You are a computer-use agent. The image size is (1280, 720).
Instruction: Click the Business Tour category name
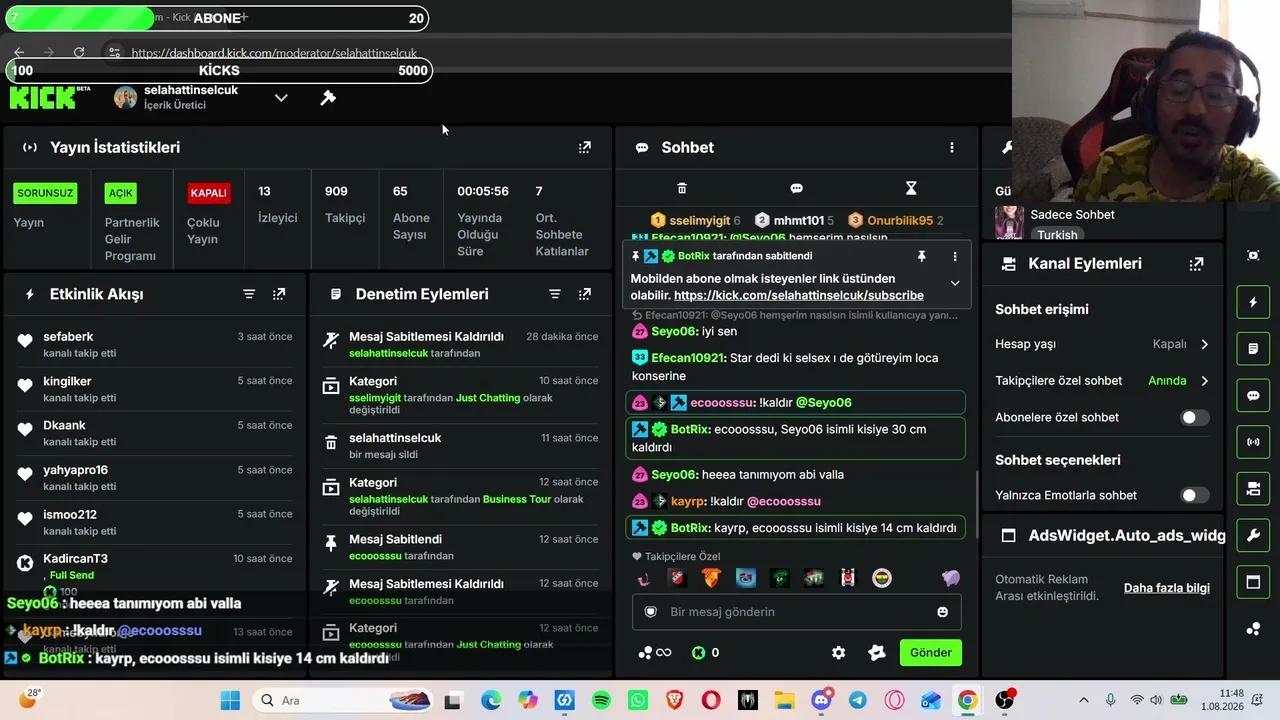[x=518, y=499]
